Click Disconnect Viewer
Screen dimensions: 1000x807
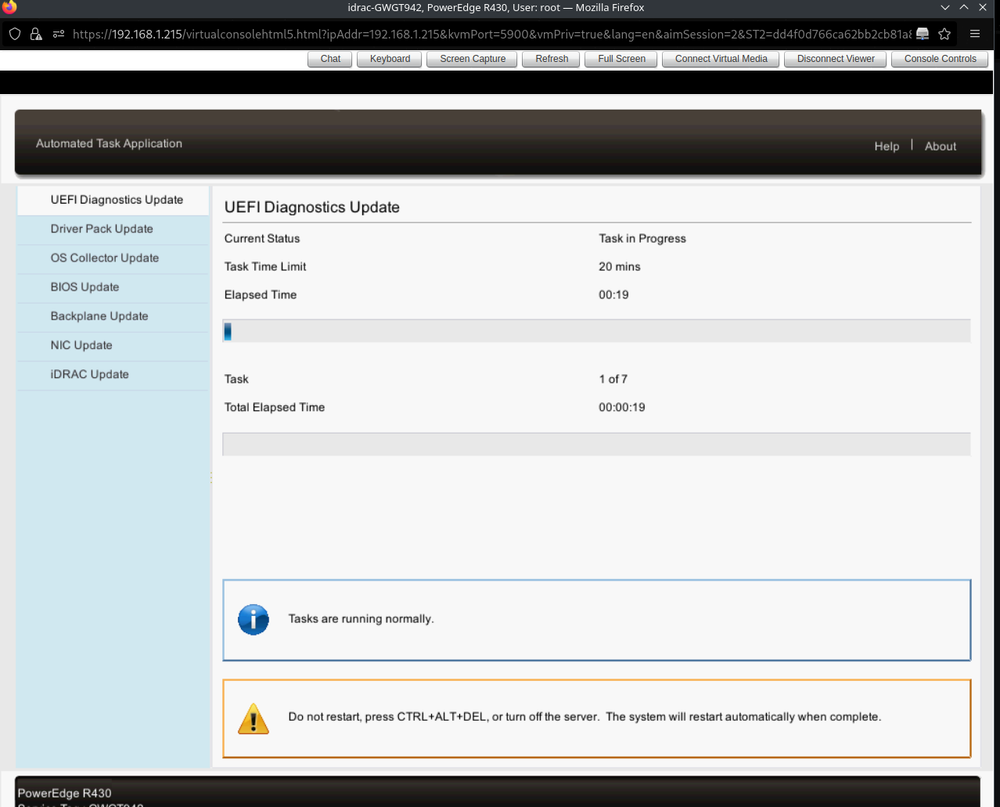pos(834,58)
